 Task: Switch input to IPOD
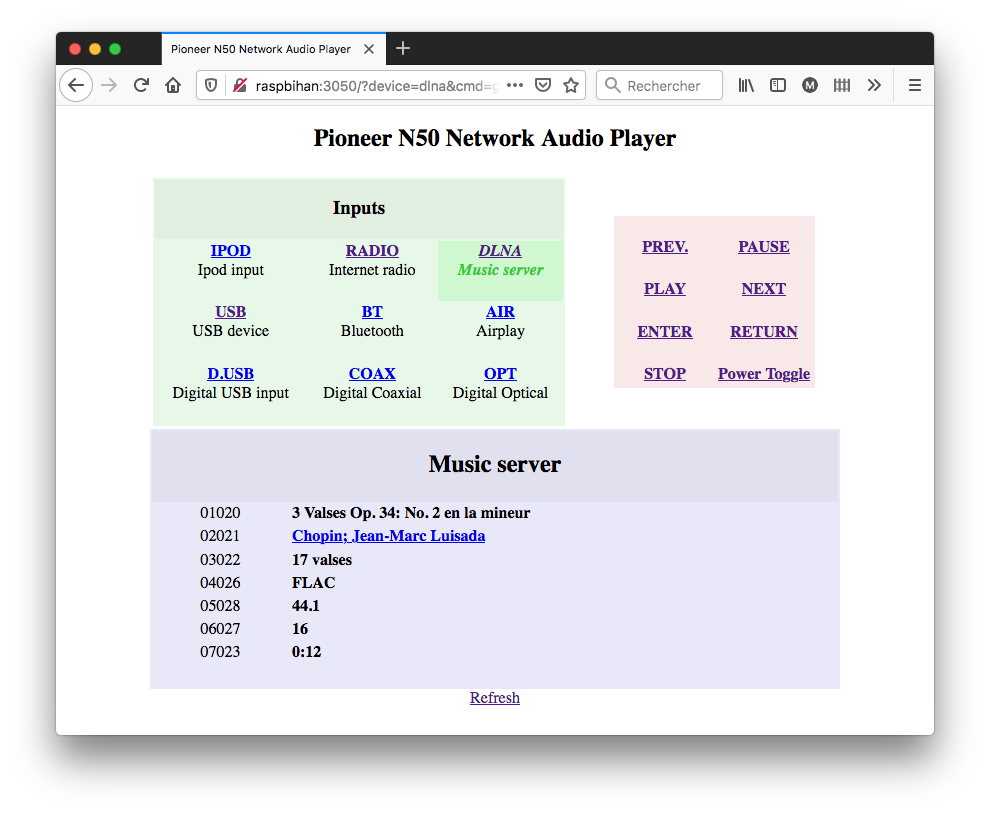click(x=230, y=251)
